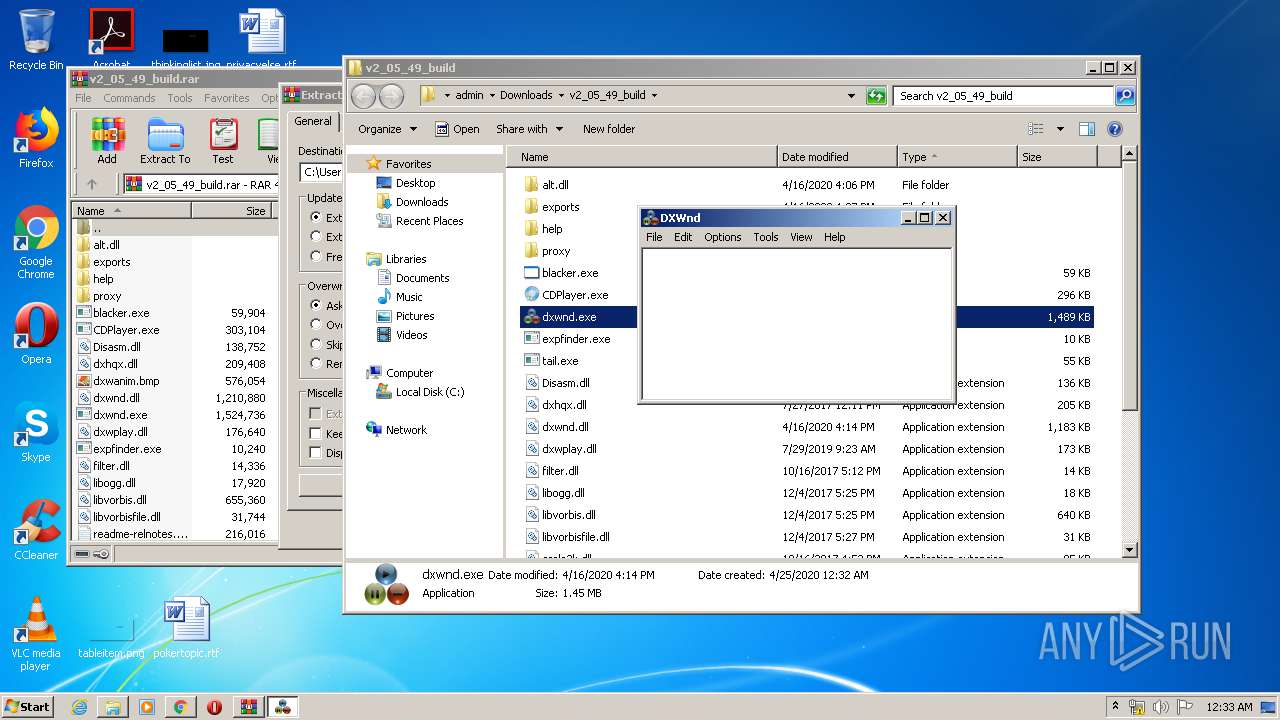
Task: Select first Overwrite mode radio option
Action: tap(316, 305)
